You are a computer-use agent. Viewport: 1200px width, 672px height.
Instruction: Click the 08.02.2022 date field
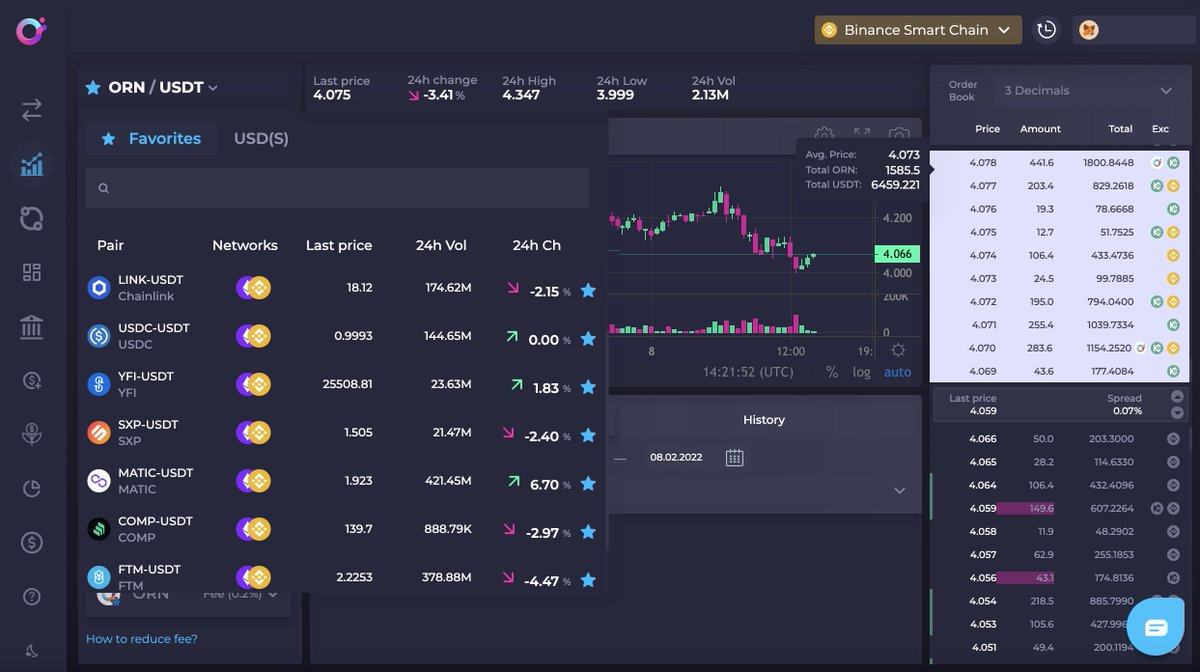click(x=676, y=457)
